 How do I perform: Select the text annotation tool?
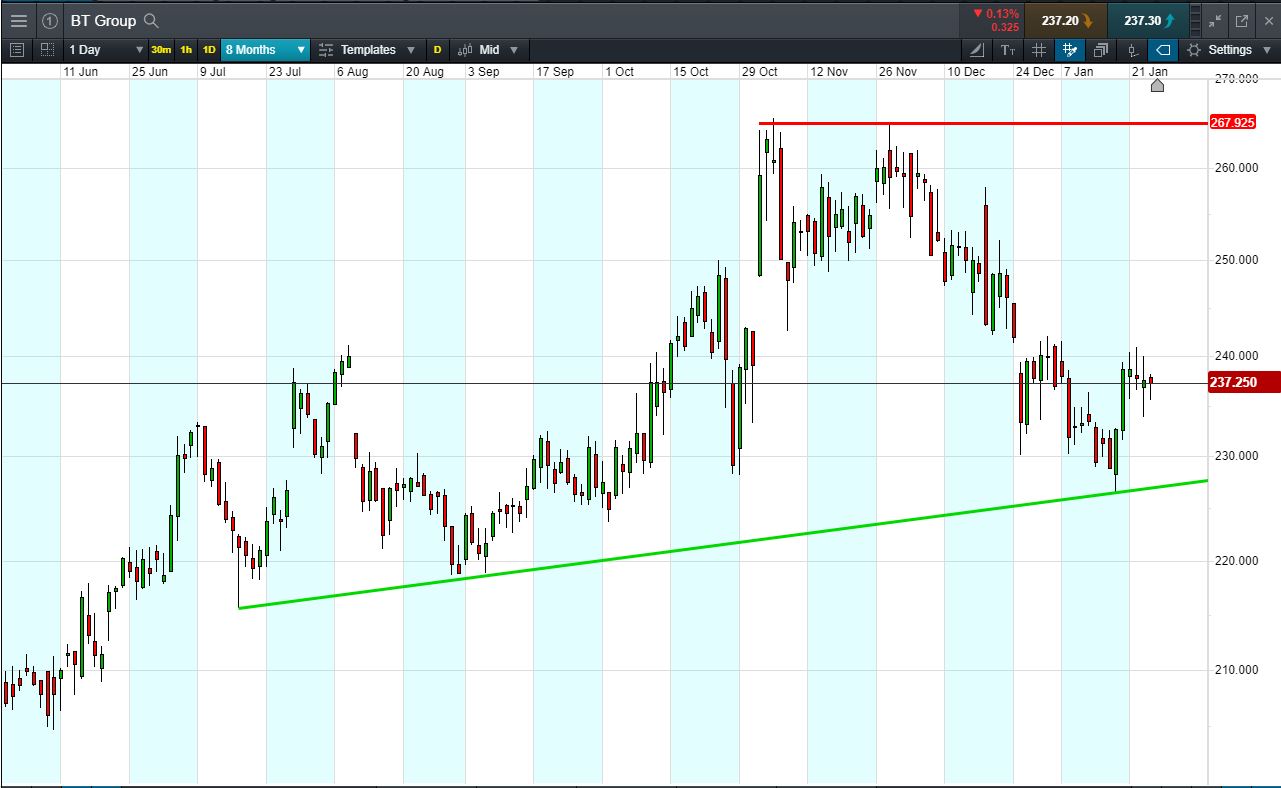coord(1008,50)
